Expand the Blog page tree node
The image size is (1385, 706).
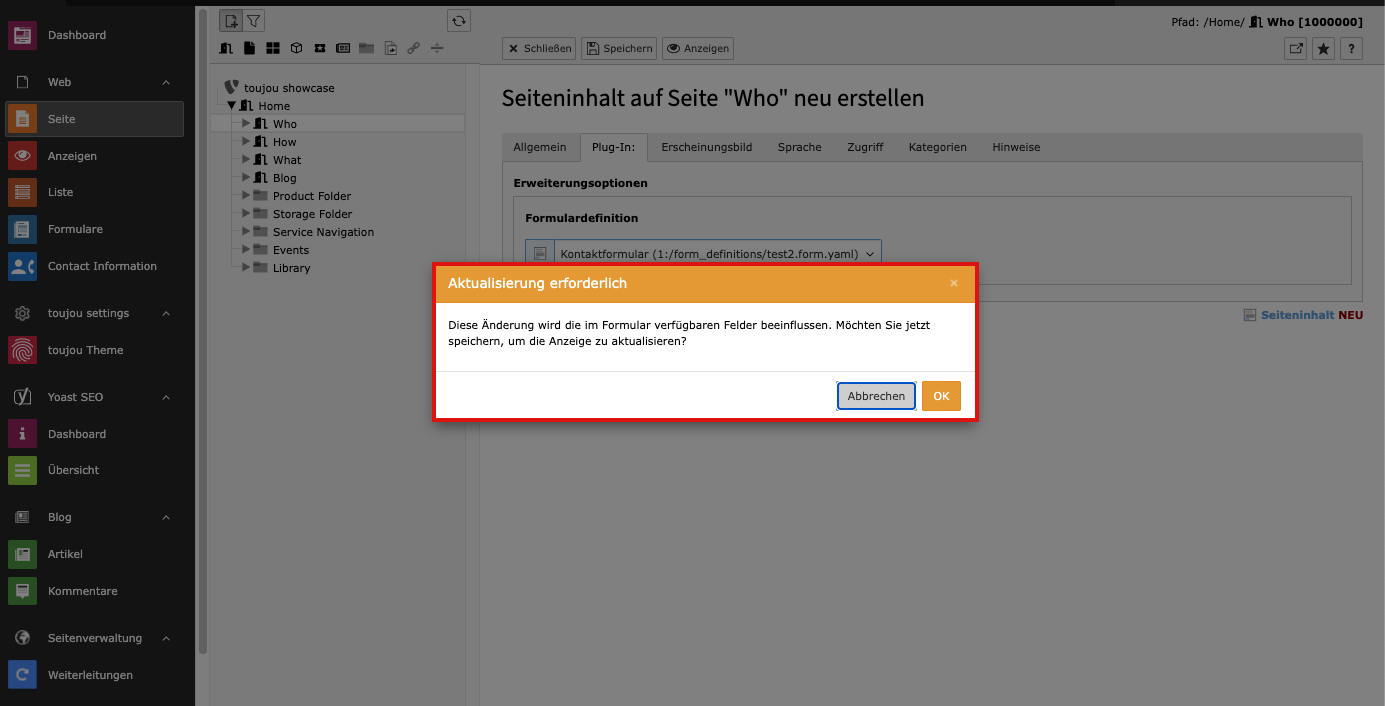click(246, 178)
